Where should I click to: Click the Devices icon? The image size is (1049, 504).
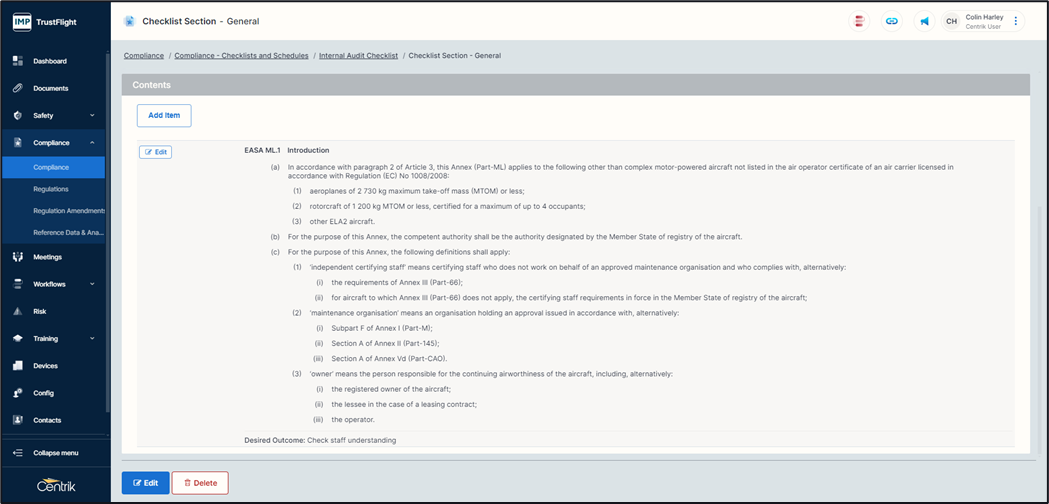tap(18, 366)
